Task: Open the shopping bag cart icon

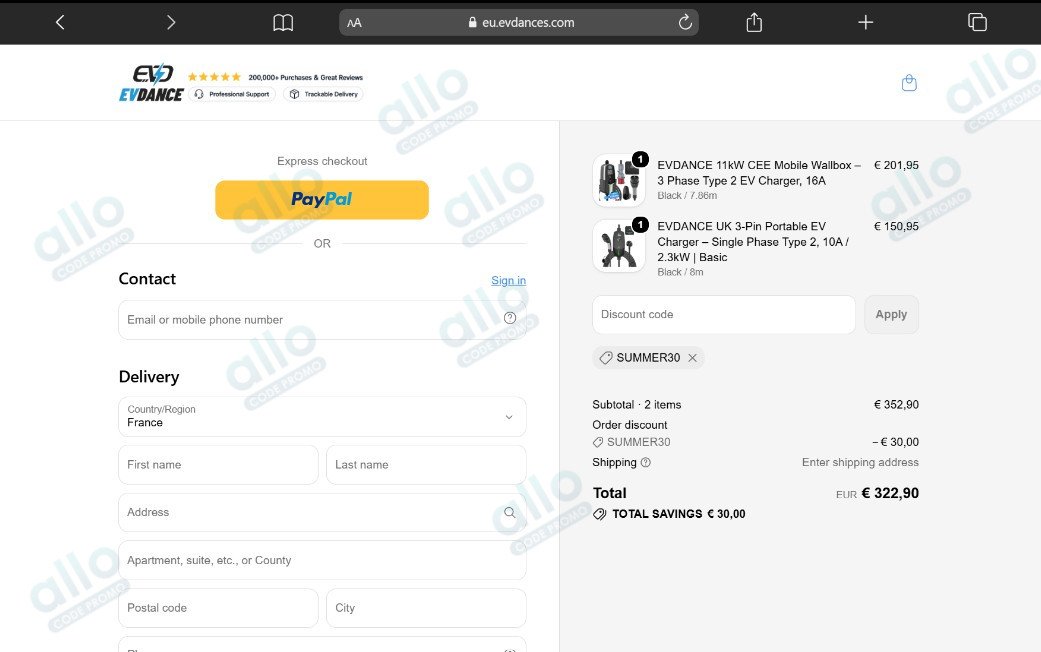Action: [909, 83]
